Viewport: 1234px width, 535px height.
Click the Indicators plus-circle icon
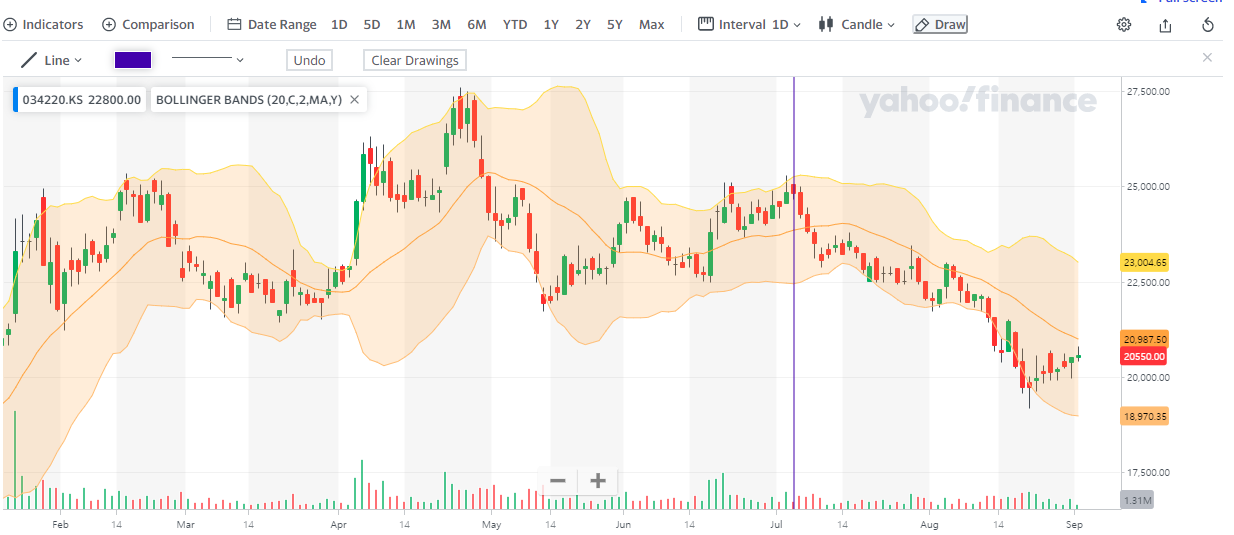[11, 24]
